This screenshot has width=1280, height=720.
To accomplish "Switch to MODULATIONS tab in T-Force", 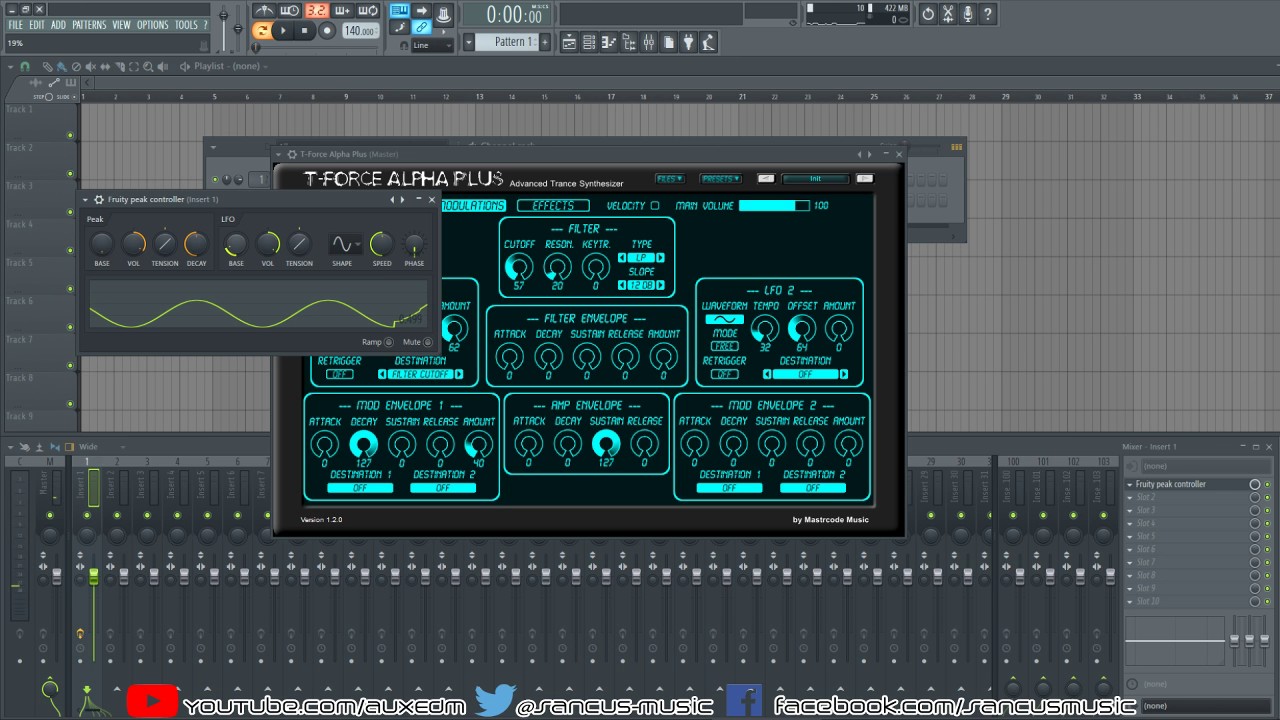I will [473, 206].
